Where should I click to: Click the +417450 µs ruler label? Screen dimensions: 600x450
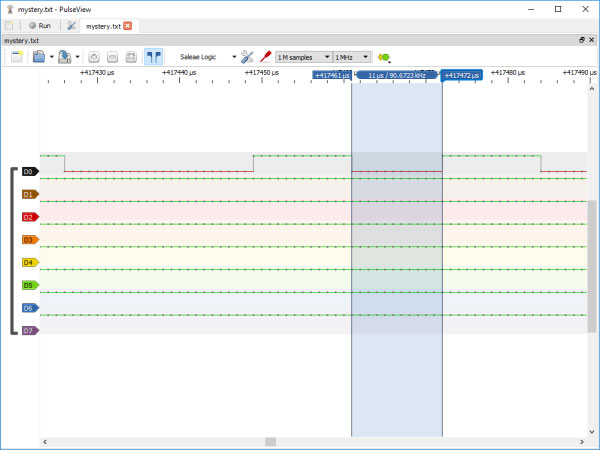coord(262,72)
